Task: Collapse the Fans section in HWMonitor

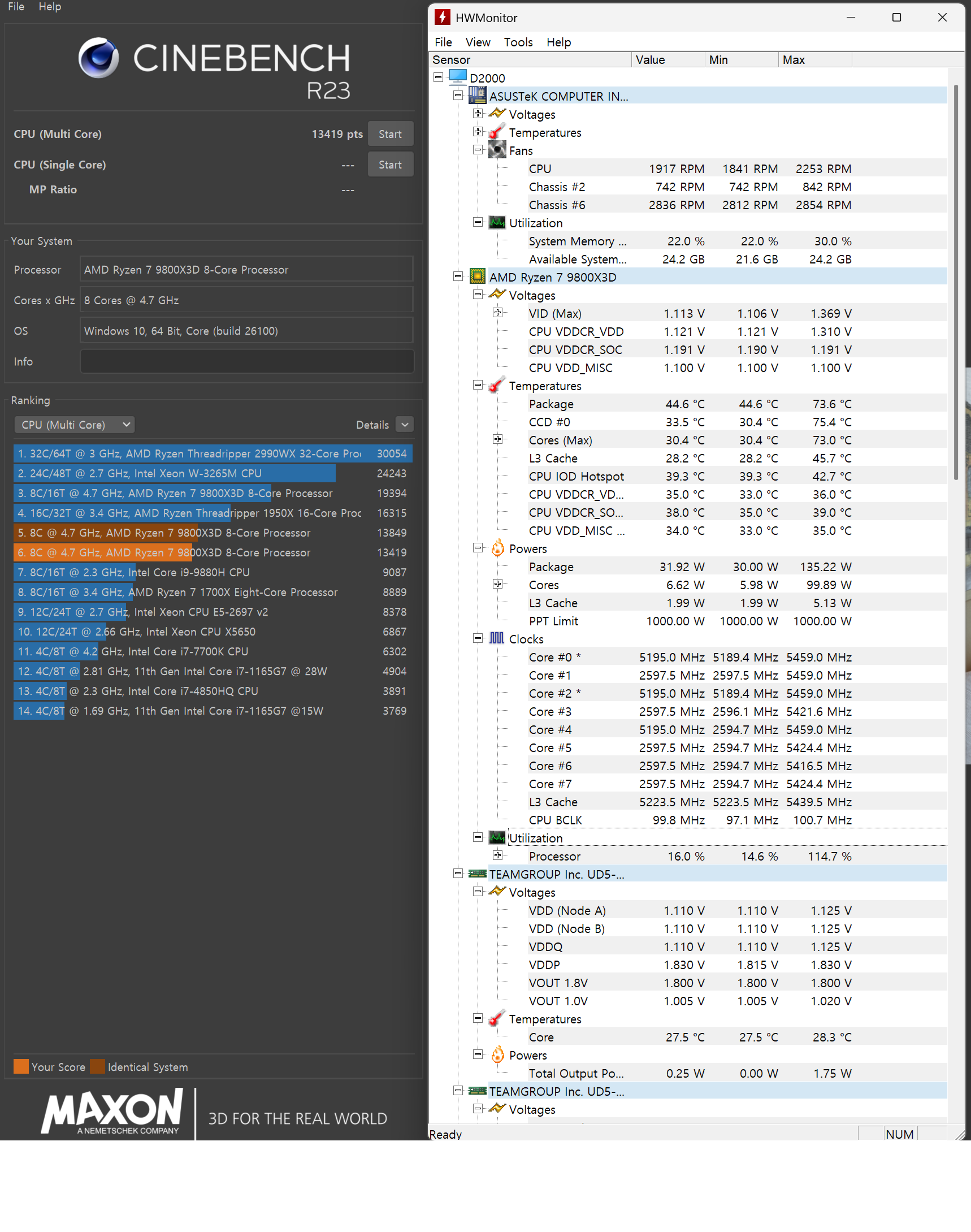Action: click(478, 150)
